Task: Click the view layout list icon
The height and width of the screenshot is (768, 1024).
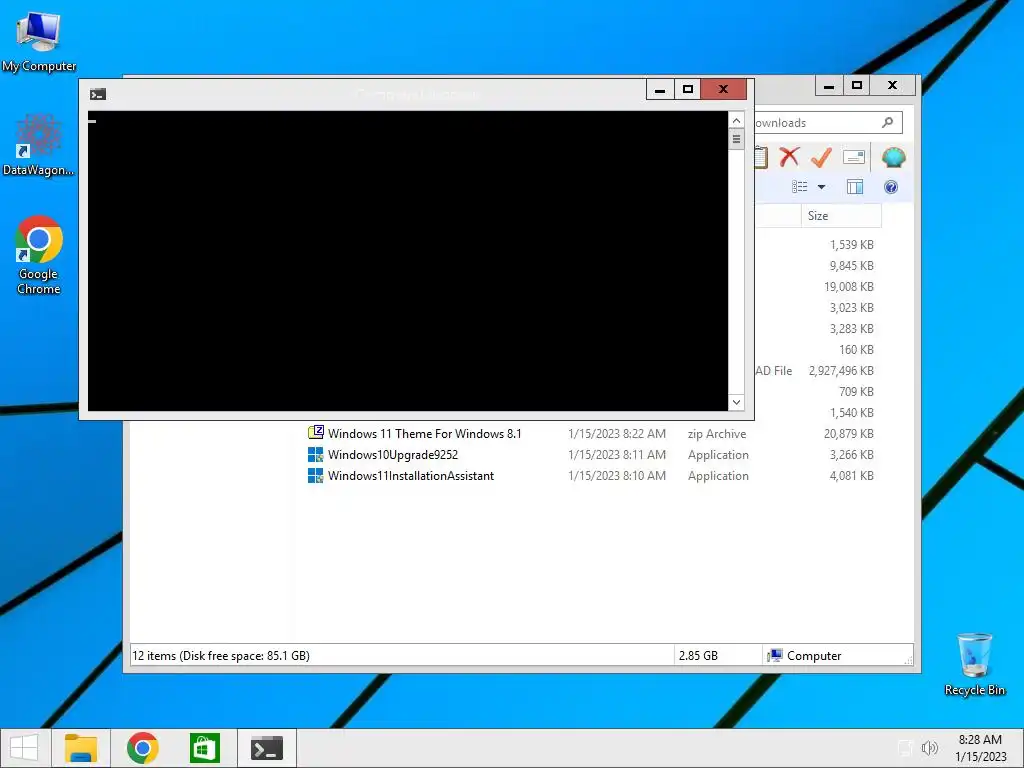Action: click(x=799, y=187)
